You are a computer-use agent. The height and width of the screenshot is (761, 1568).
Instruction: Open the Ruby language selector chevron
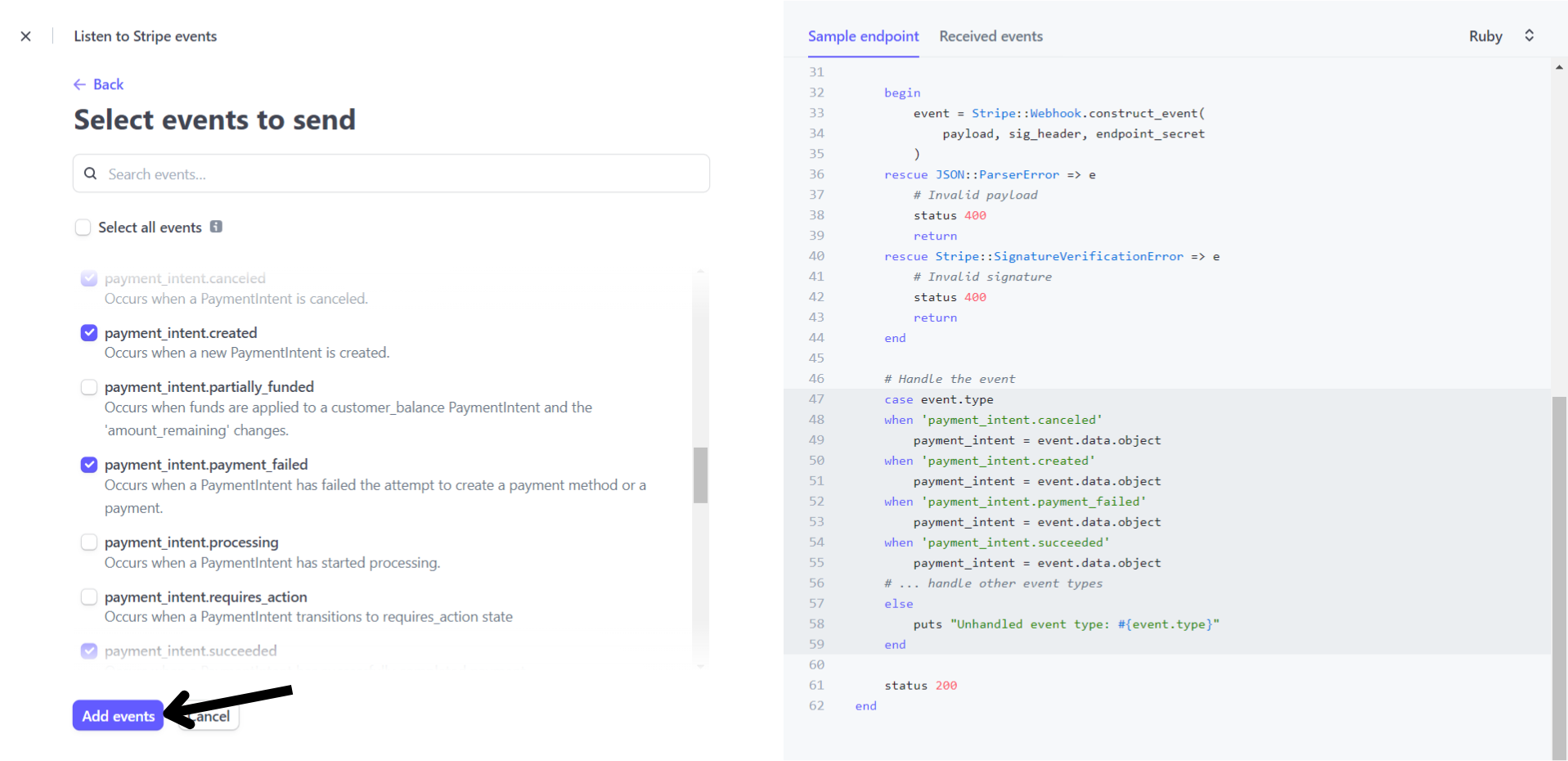point(1529,36)
